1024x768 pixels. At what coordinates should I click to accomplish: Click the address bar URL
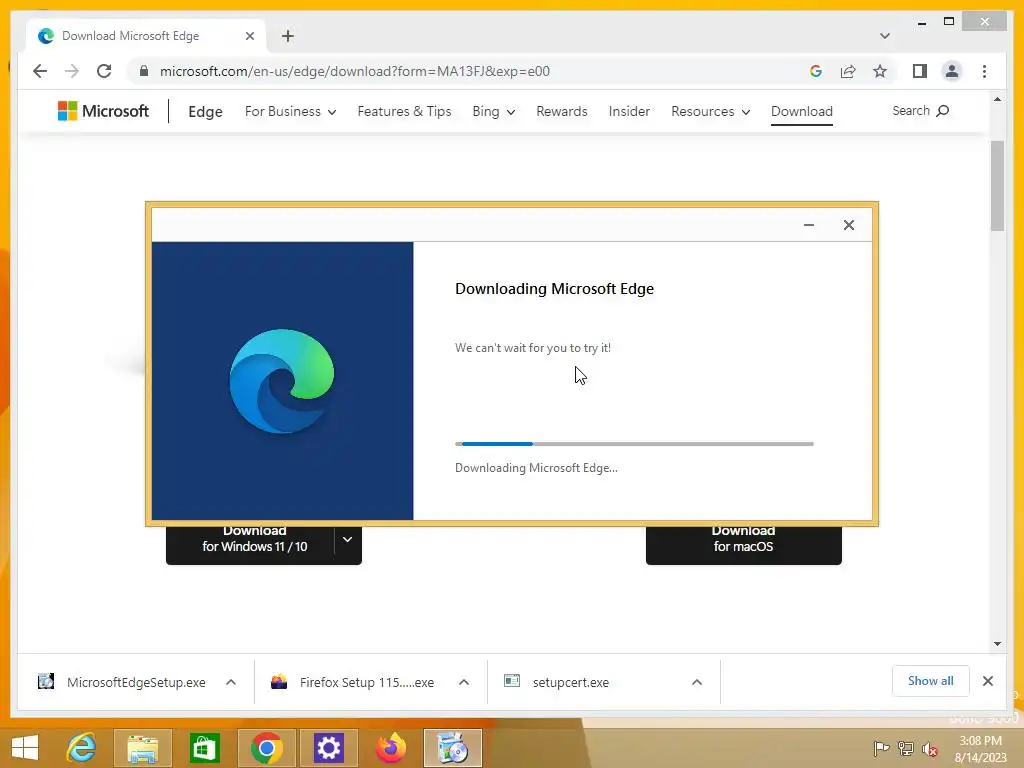click(355, 71)
